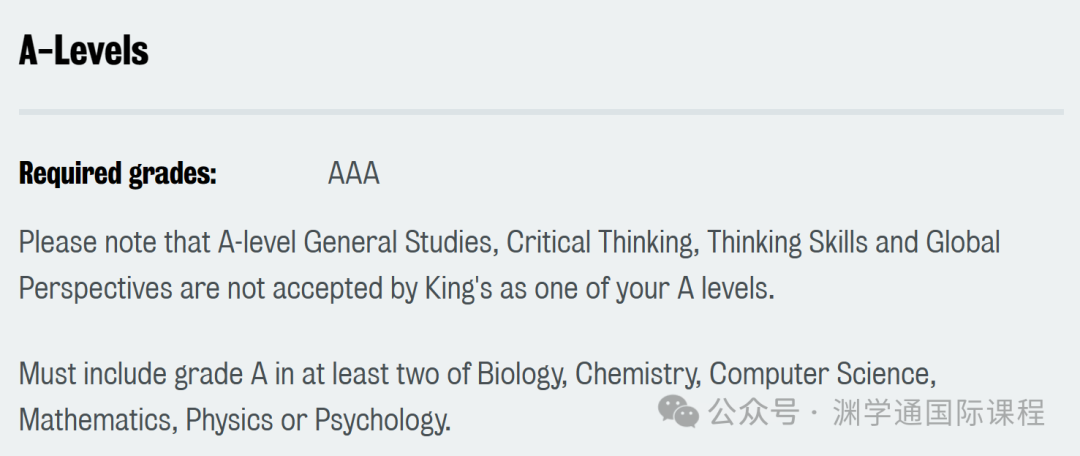The width and height of the screenshot is (1080, 456).
Task: Select the AAA grade text
Action: pos(353,174)
